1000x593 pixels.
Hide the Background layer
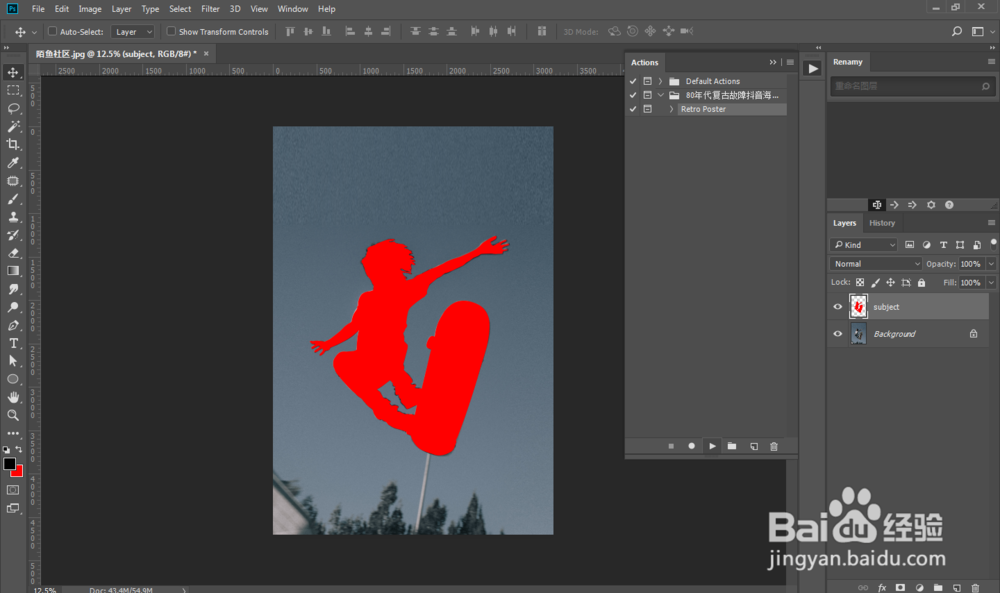click(x=838, y=333)
